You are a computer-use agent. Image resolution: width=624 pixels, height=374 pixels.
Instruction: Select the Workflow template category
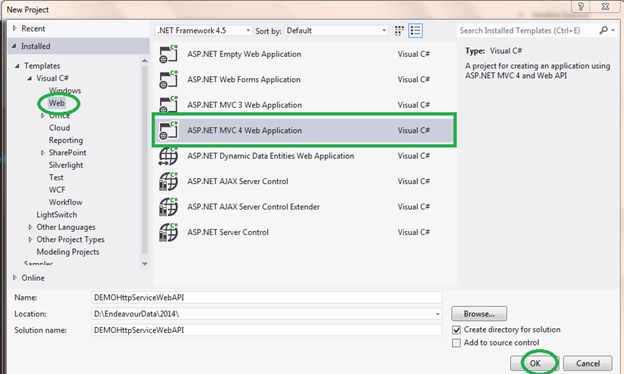(x=66, y=202)
